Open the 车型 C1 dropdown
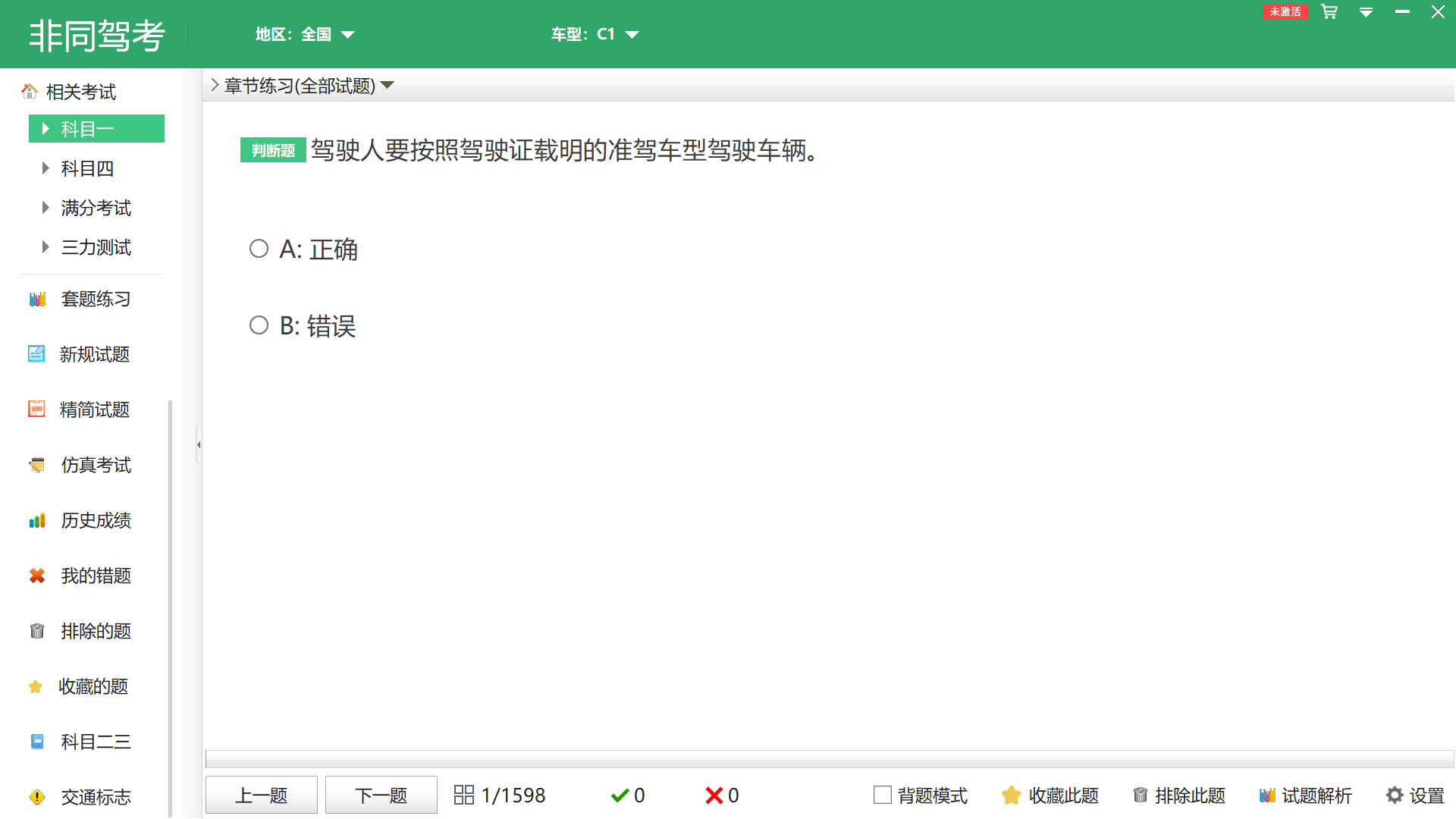 coord(632,35)
